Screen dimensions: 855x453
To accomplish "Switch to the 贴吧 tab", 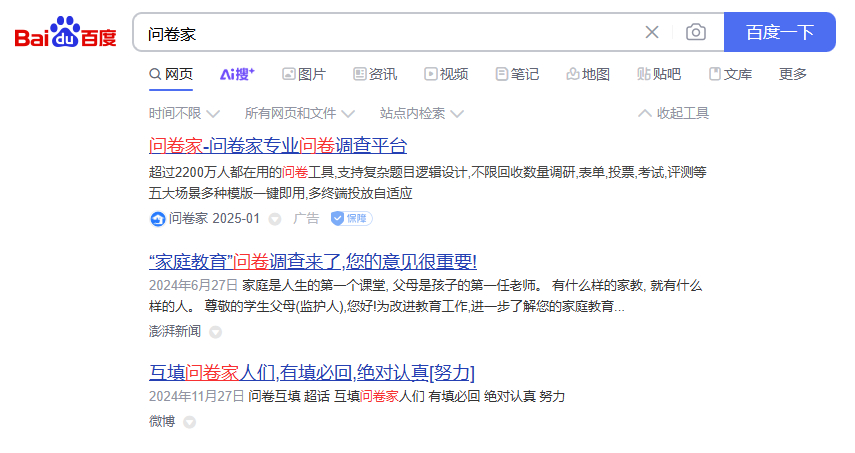I will [x=659, y=74].
